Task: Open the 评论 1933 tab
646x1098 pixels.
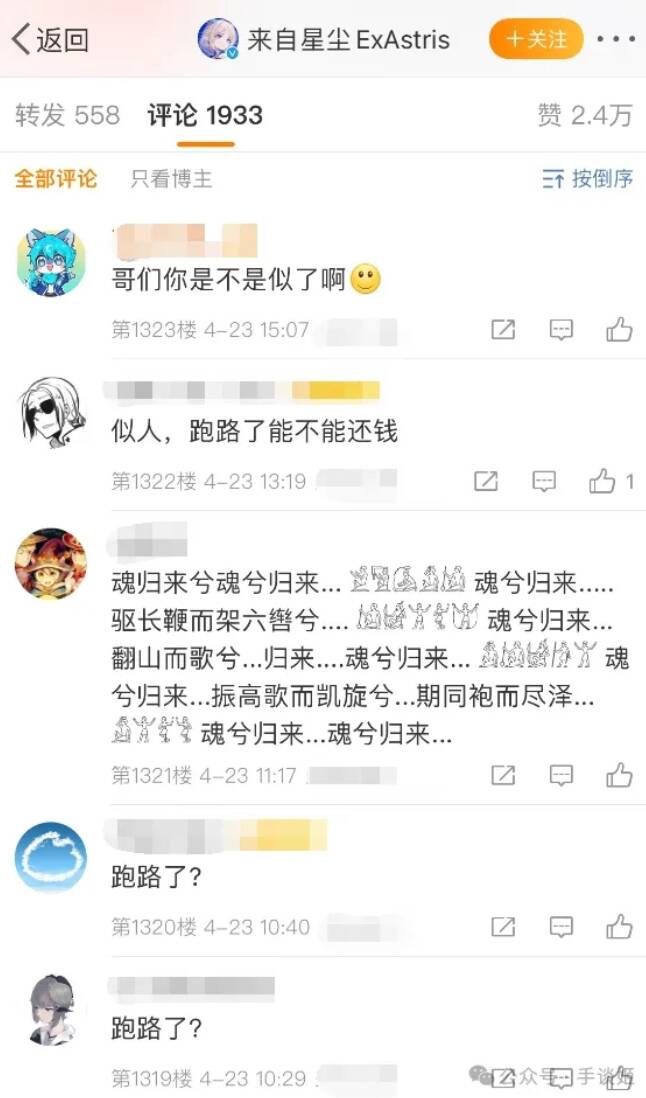Action: (x=205, y=116)
